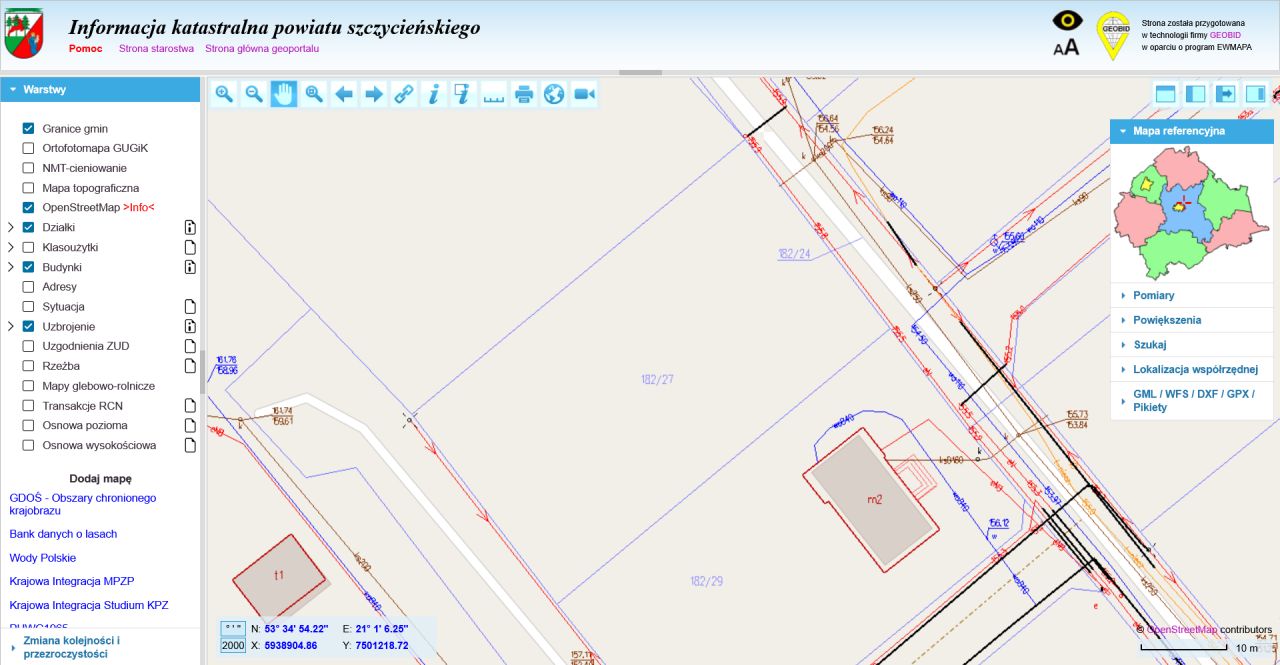
Task: Open the Pomoc link
Action: coord(86,48)
